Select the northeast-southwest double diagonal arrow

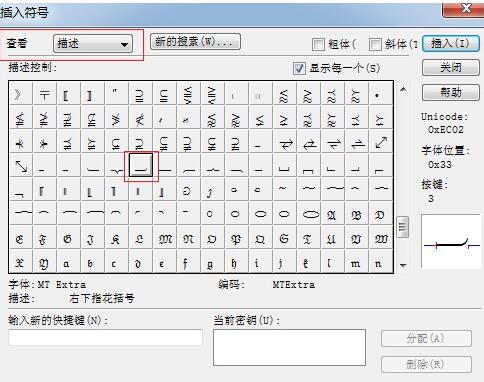pos(380,142)
